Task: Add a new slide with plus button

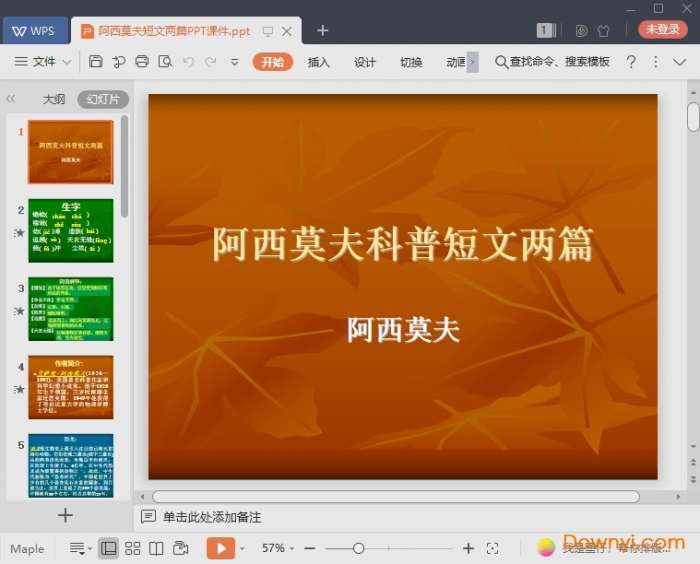Action: pyautogui.click(x=65, y=515)
